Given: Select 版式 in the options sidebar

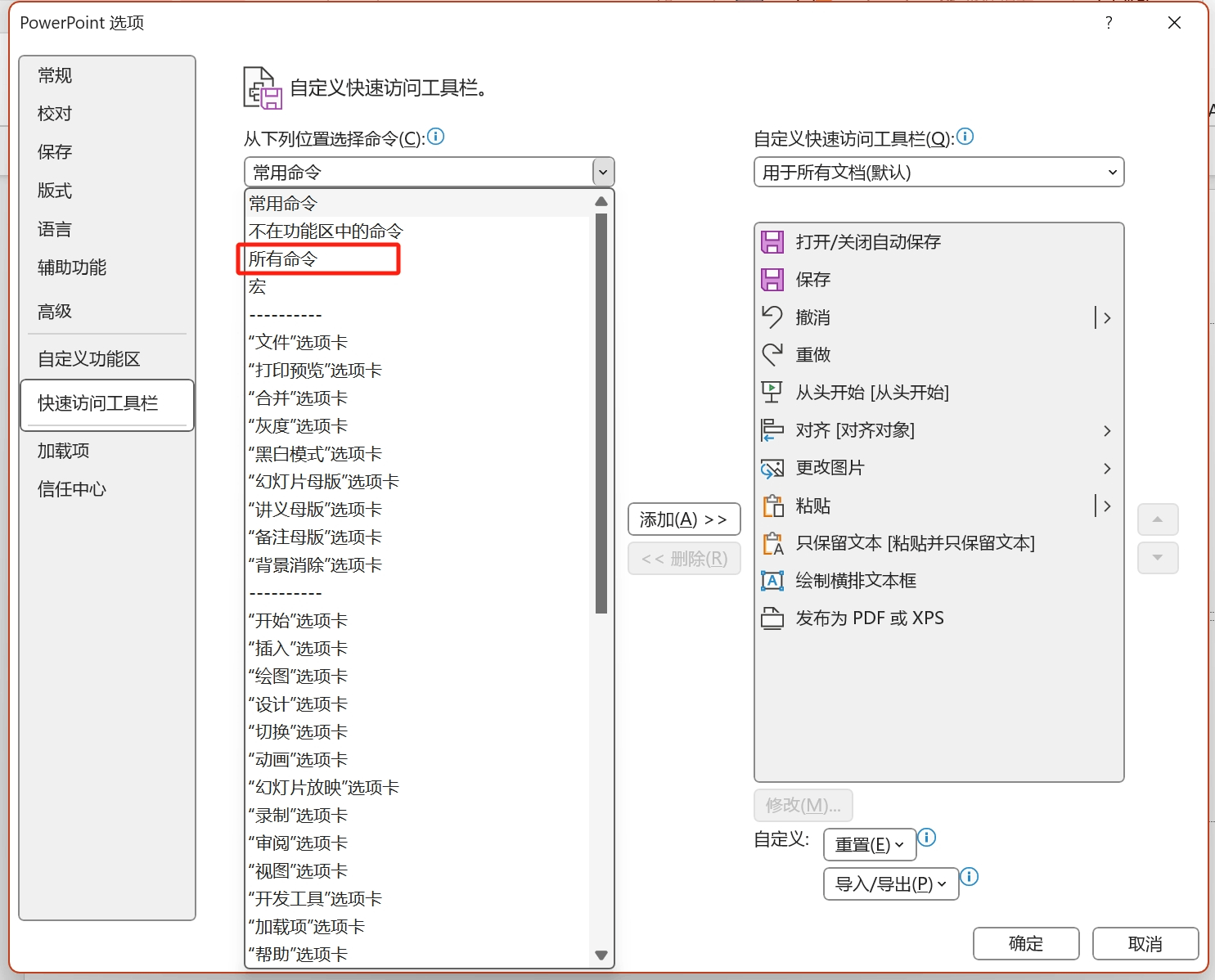Looking at the screenshot, I should (107, 191).
